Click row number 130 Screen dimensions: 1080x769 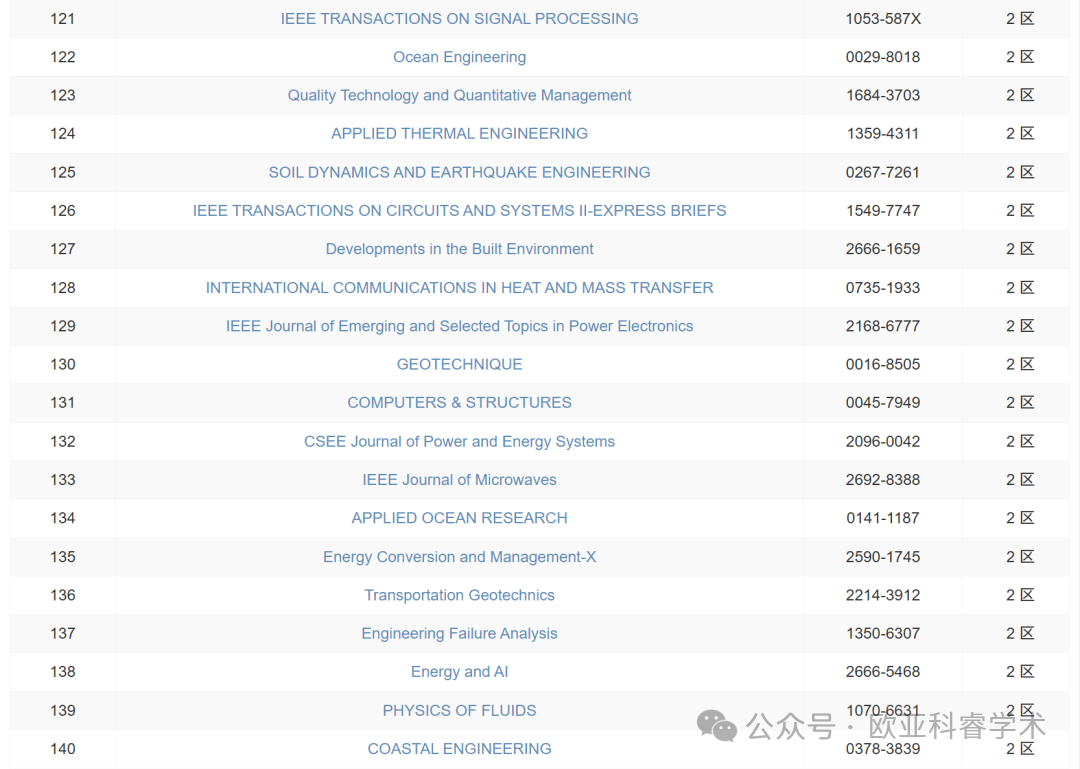pos(63,365)
